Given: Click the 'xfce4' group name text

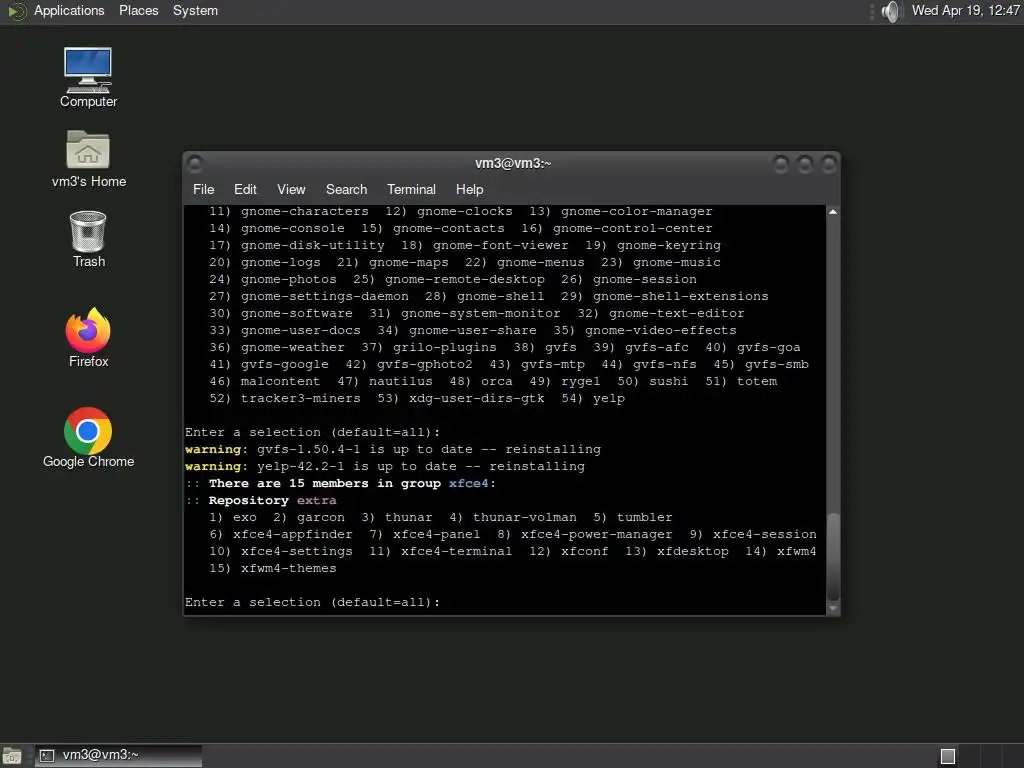Looking at the screenshot, I should pos(468,483).
